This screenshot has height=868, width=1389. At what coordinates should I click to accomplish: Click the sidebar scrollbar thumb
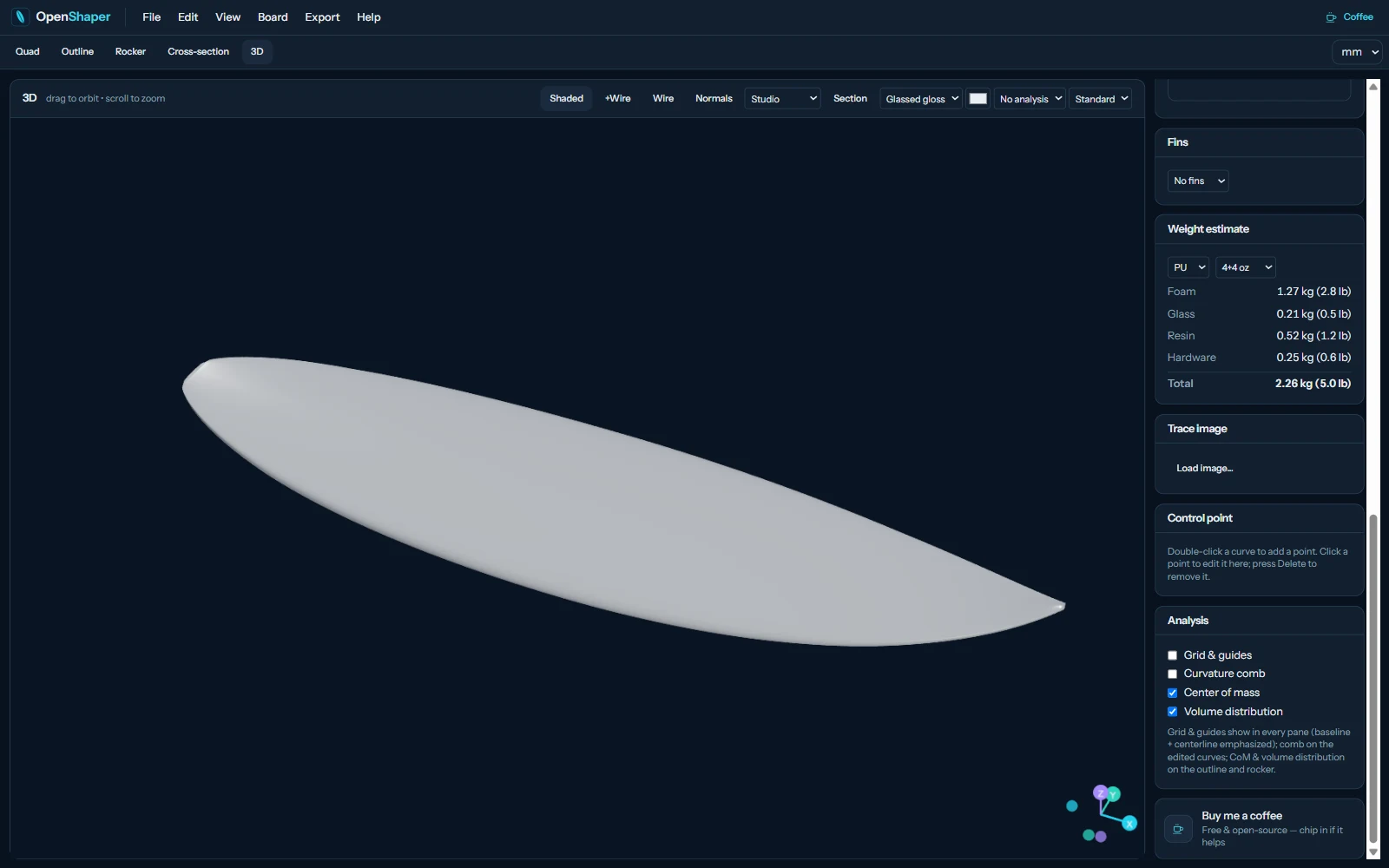(1373, 679)
